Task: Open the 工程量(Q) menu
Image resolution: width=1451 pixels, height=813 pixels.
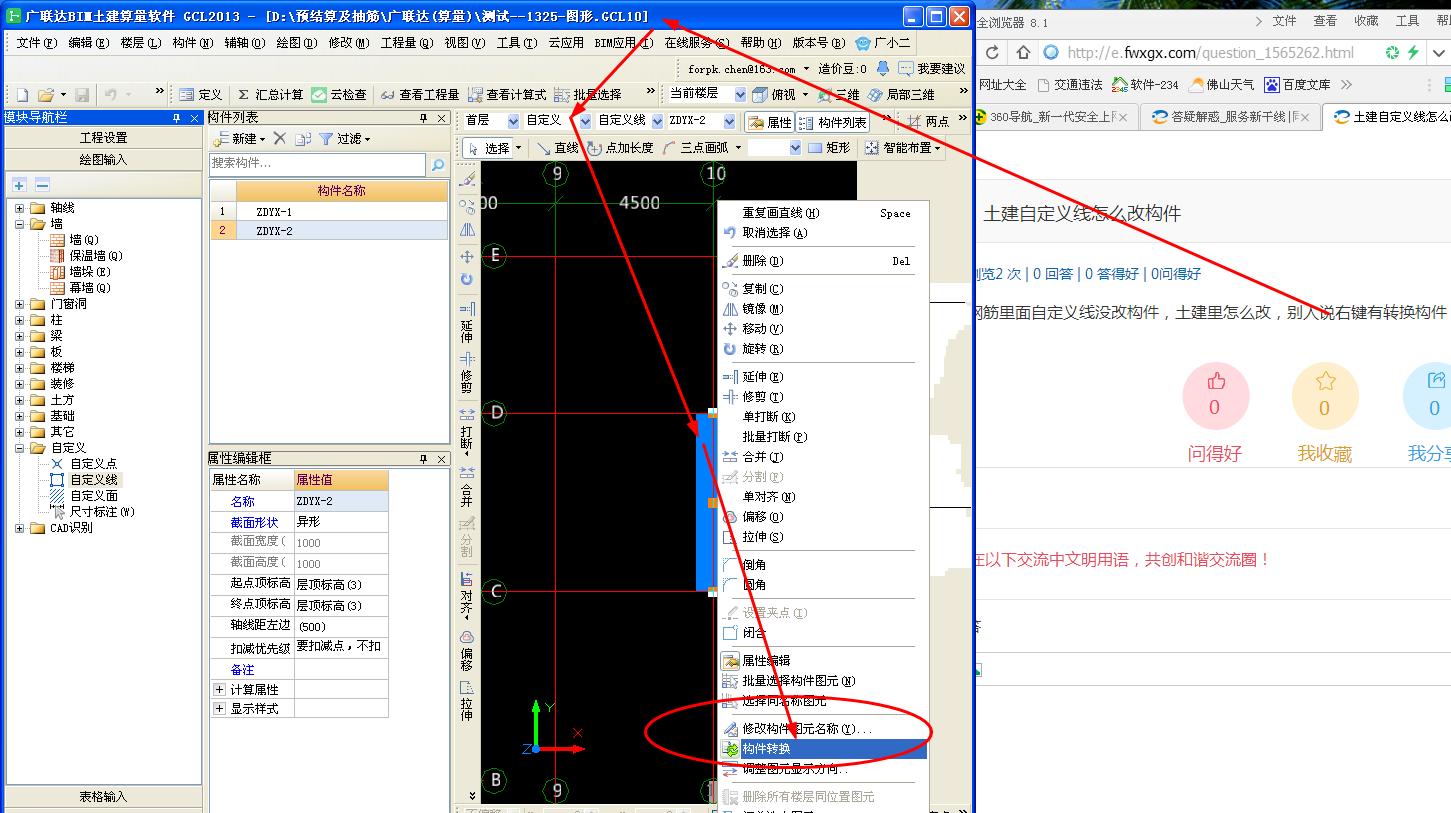Action: tap(406, 43)
